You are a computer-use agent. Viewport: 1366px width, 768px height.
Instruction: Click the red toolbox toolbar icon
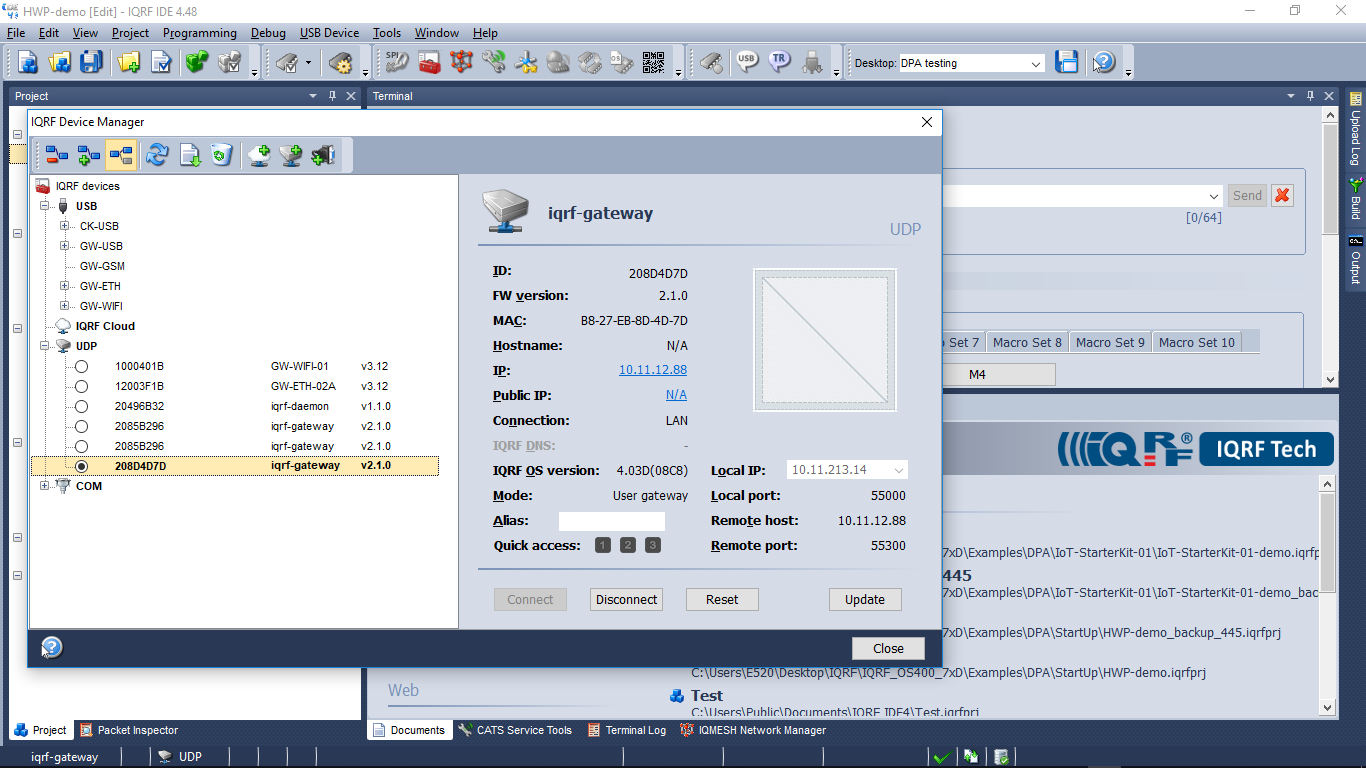pyautogui.click(x=429, y=62)
